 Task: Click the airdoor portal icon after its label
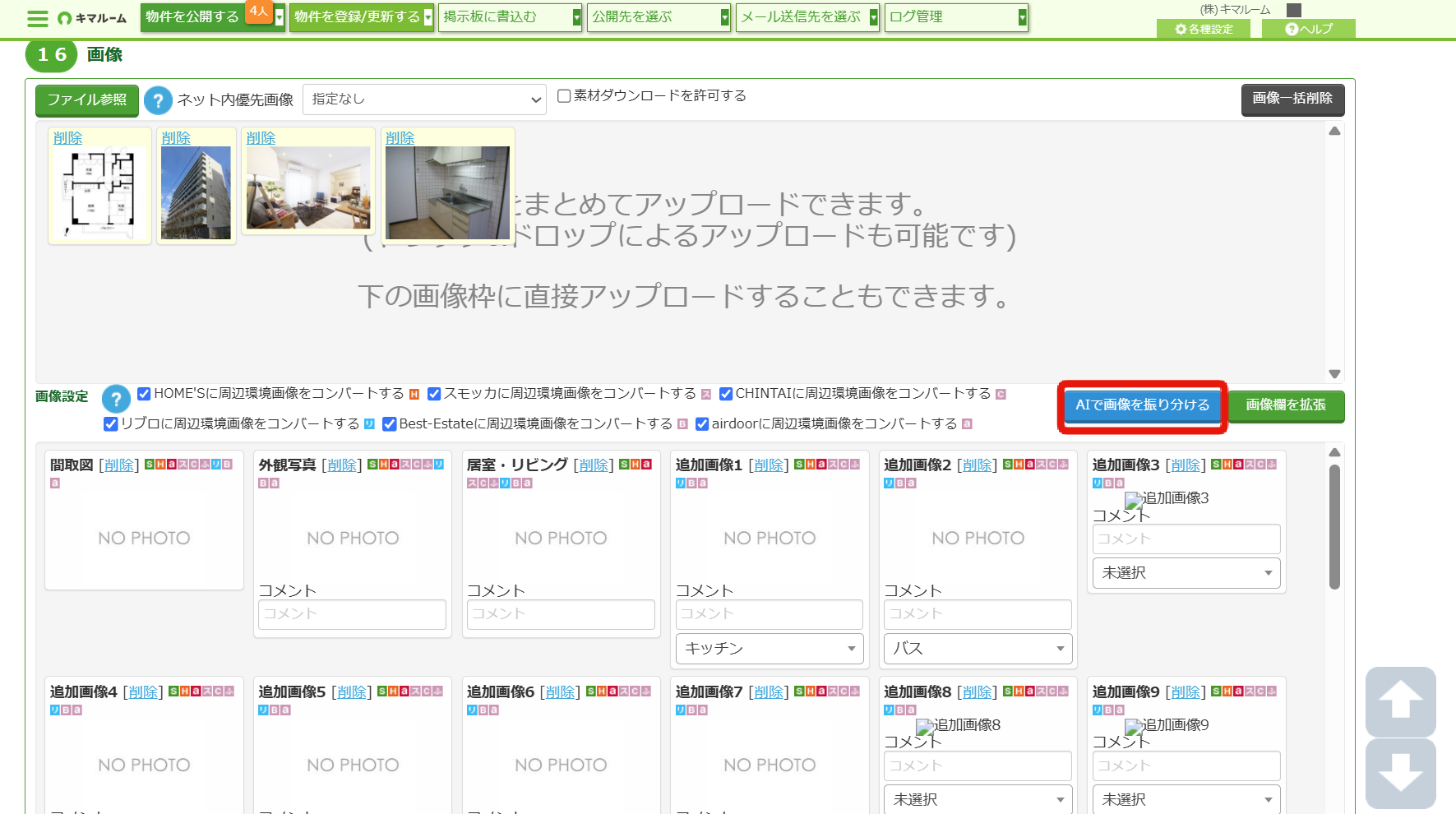[967, 424]
